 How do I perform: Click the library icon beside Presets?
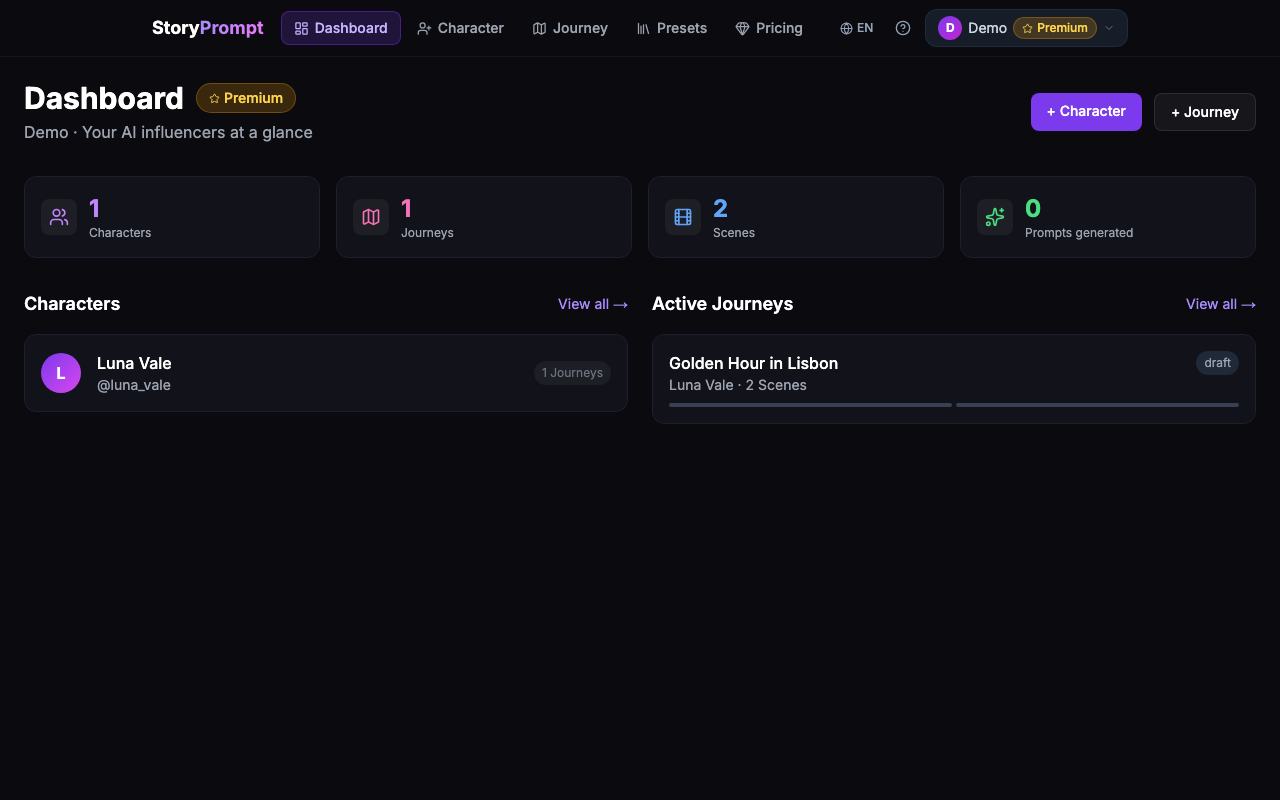643,28
